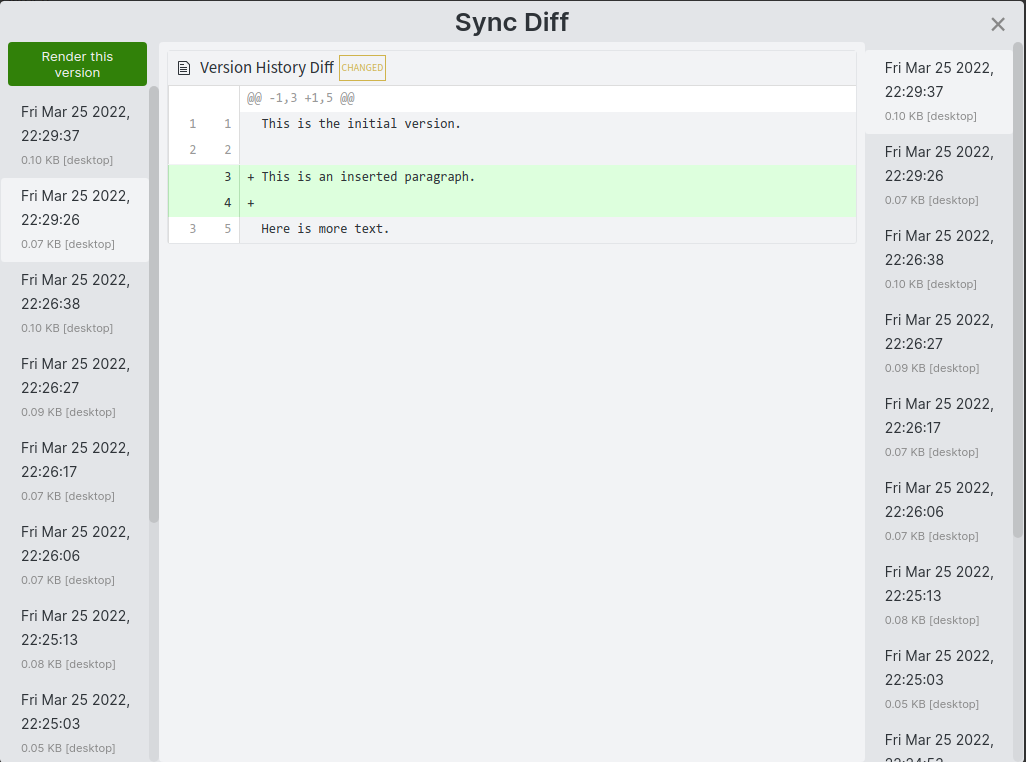
Task: Select the 22:26:27 version entry on the left
Action: click(75, 387)
